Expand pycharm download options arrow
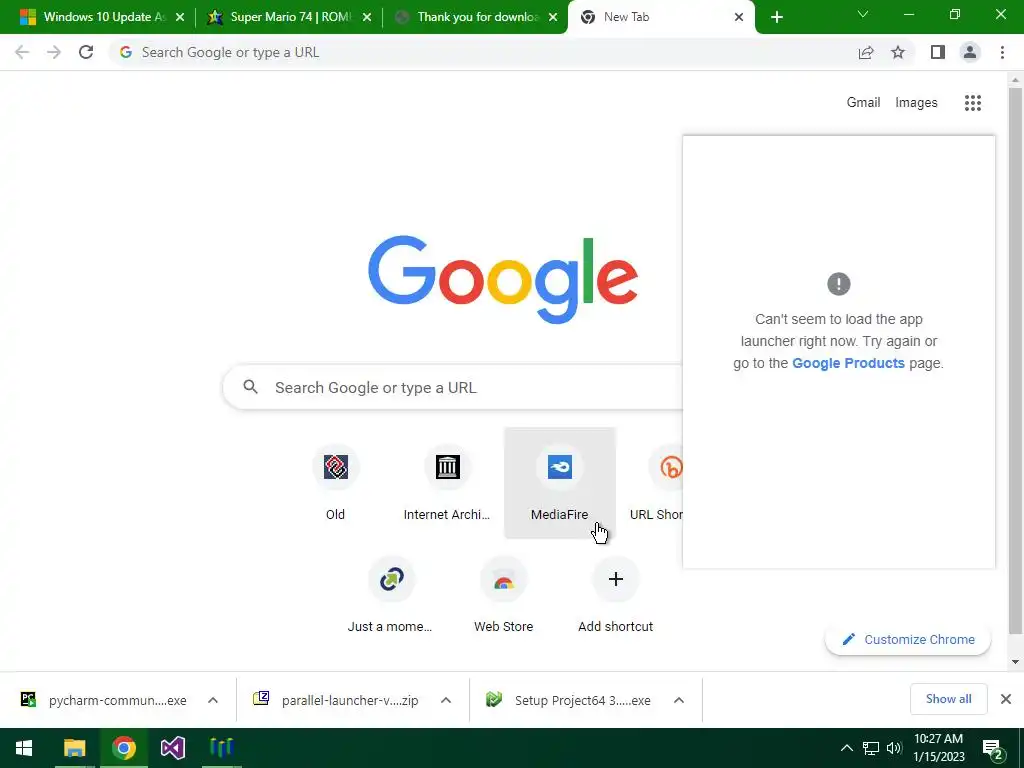This screenshot has height=768, width=1024. pyautogui.click(x=213, y=700)
